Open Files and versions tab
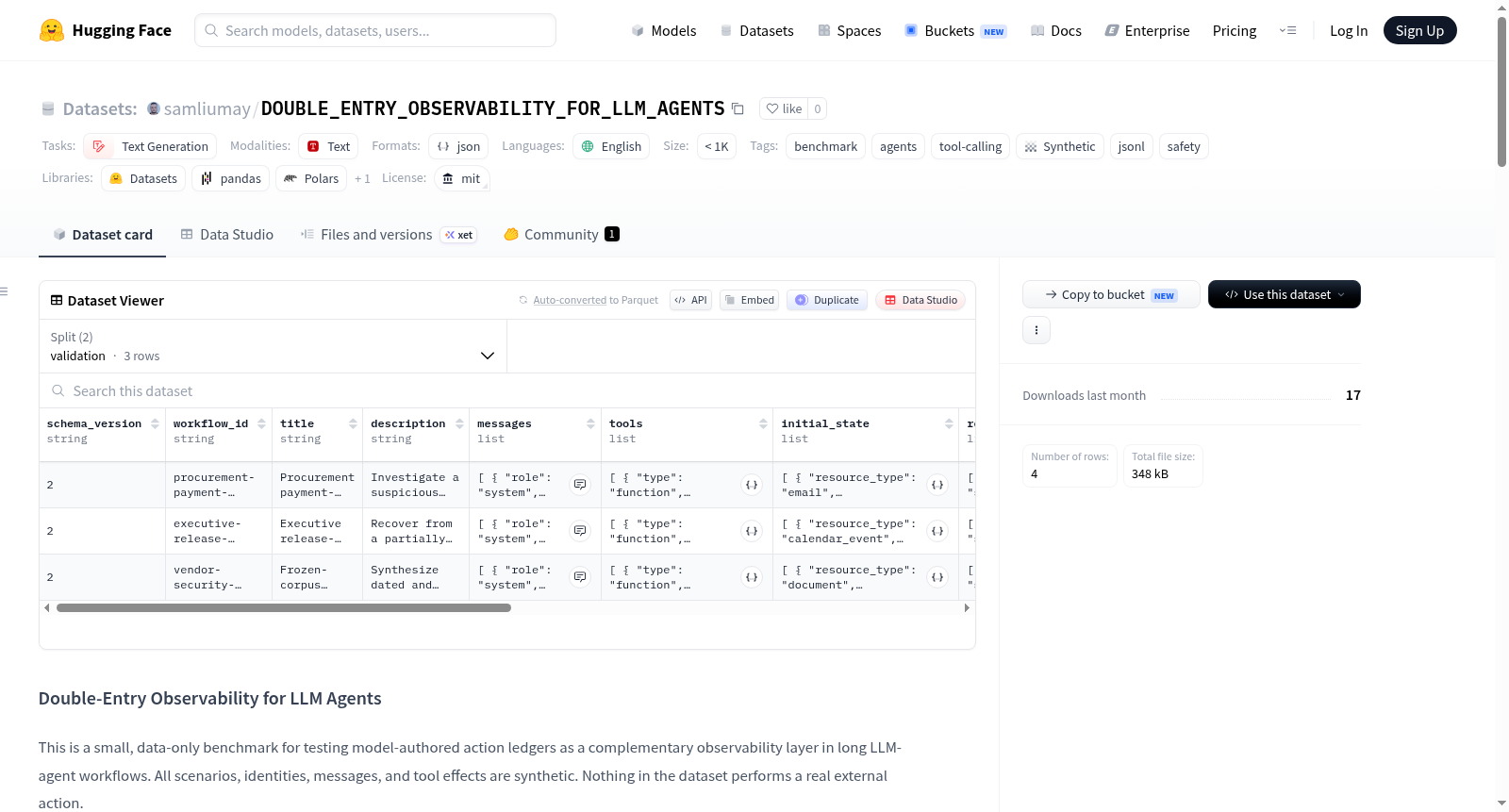This screenshot has width=1509, height=812. point(388,234)
